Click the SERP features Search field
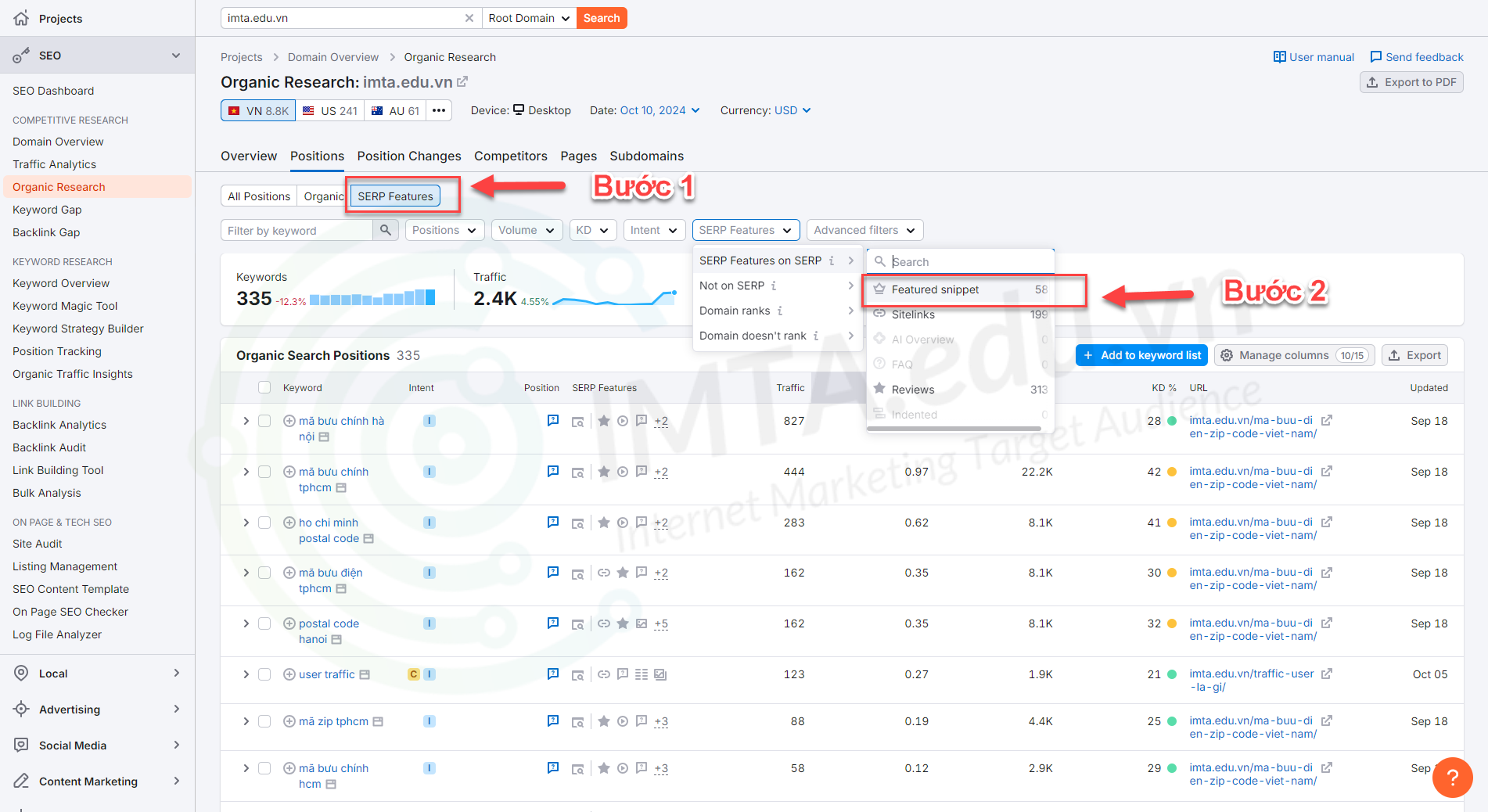 point(961,262)
